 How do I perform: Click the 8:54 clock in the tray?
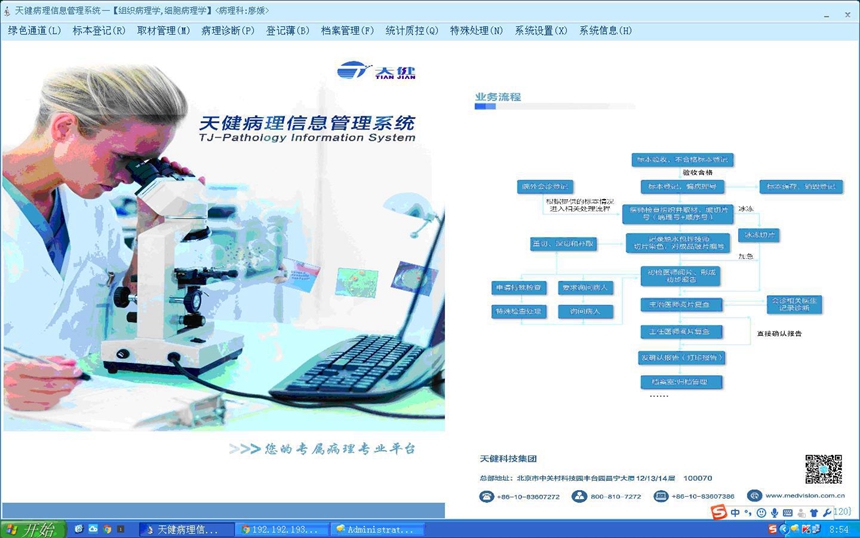pos(839,530)
